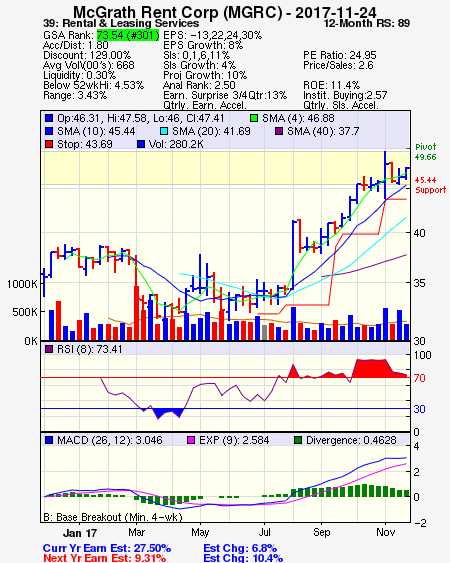Click the blue swatch beside Op:46.31 legend
Viewport: 450px width, 563px height.
[49, 118]
